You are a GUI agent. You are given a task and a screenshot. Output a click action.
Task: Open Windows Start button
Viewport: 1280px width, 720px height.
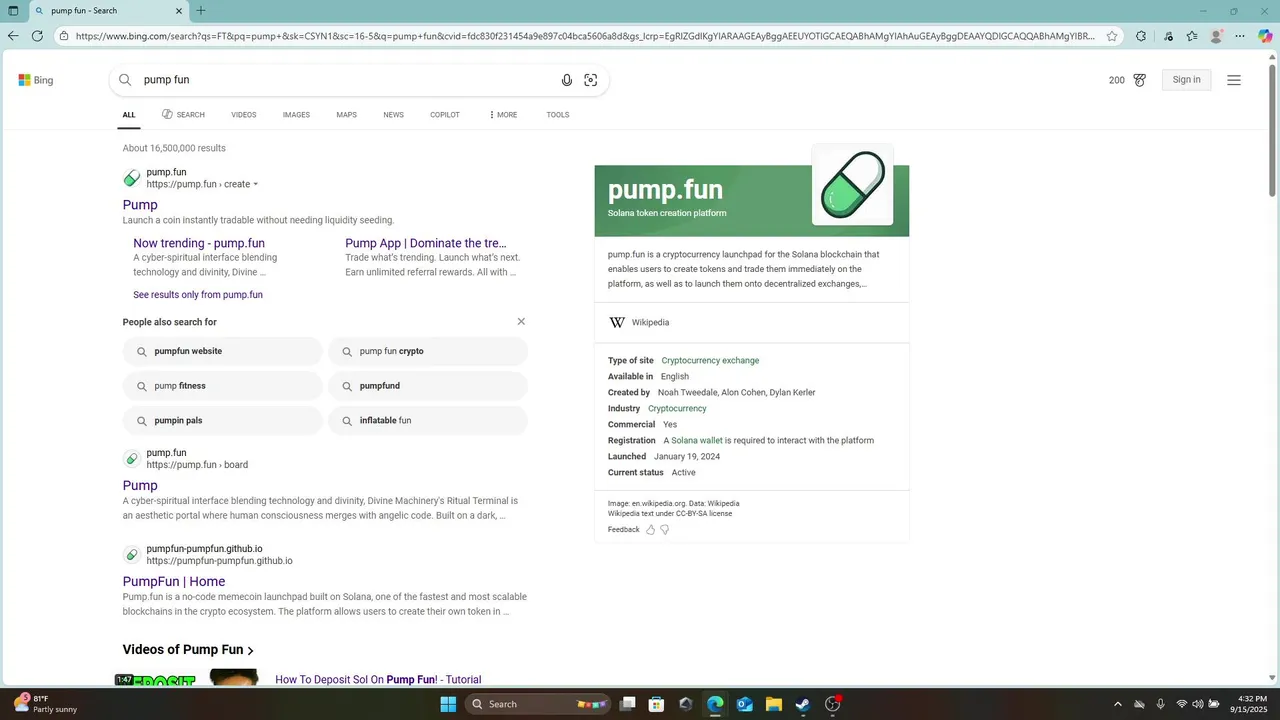448,704
